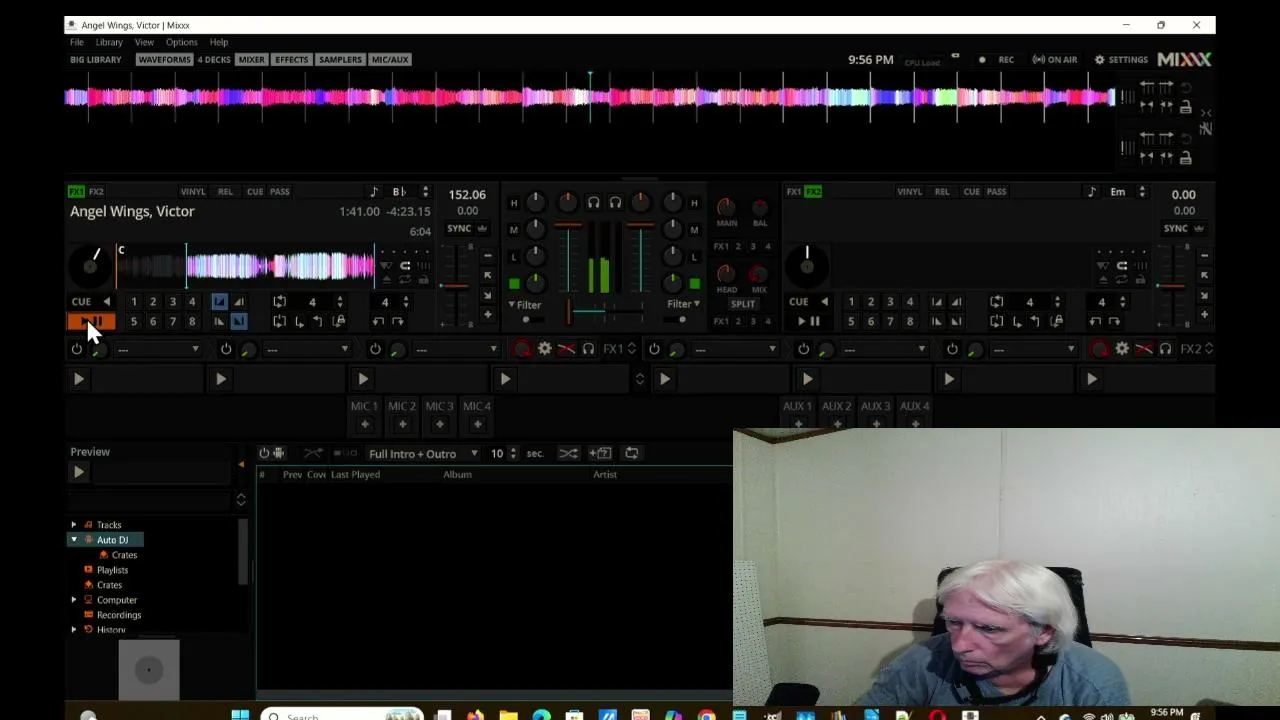The width and height of the screenshot is (1280, 720).
Task: Toggle the first FX1 effect power icon
Action: [76, 349]
